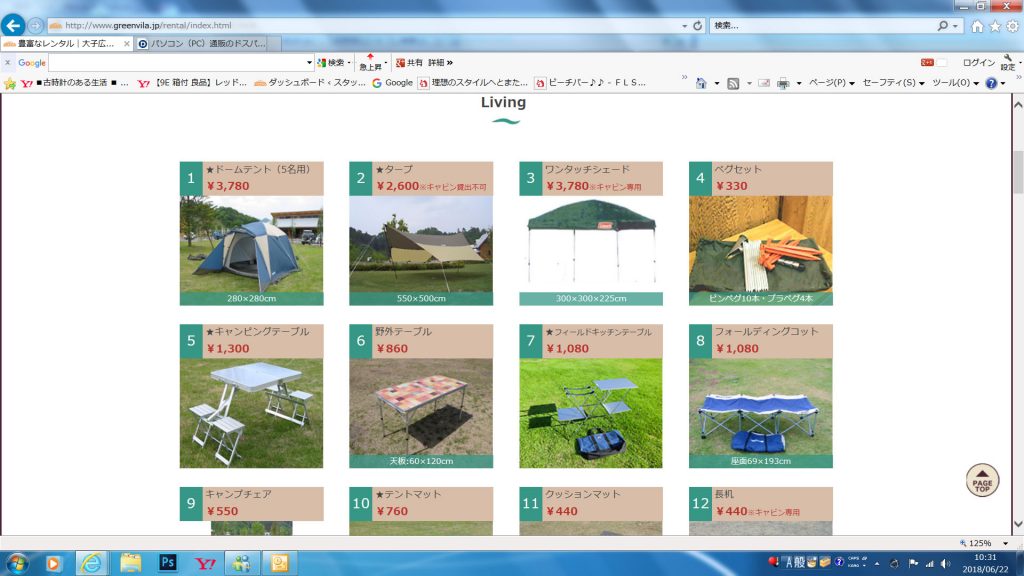
Task: Open the セーフティ(S) menu
Action: click(x=893, y=83)
